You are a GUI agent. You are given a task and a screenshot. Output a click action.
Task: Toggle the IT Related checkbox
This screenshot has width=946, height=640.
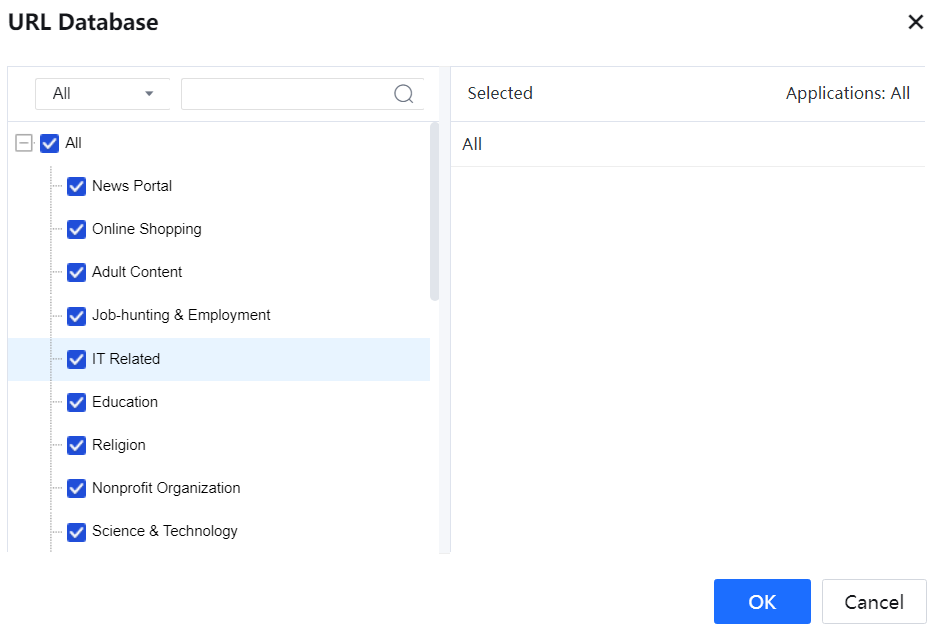[76, 359]
